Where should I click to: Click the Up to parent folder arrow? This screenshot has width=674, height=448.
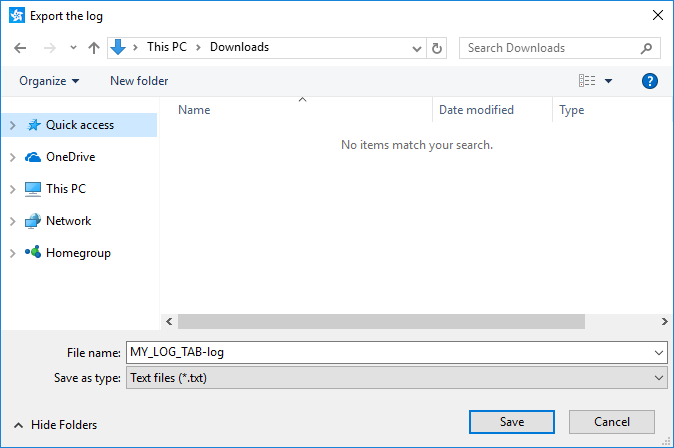point(94,48)
